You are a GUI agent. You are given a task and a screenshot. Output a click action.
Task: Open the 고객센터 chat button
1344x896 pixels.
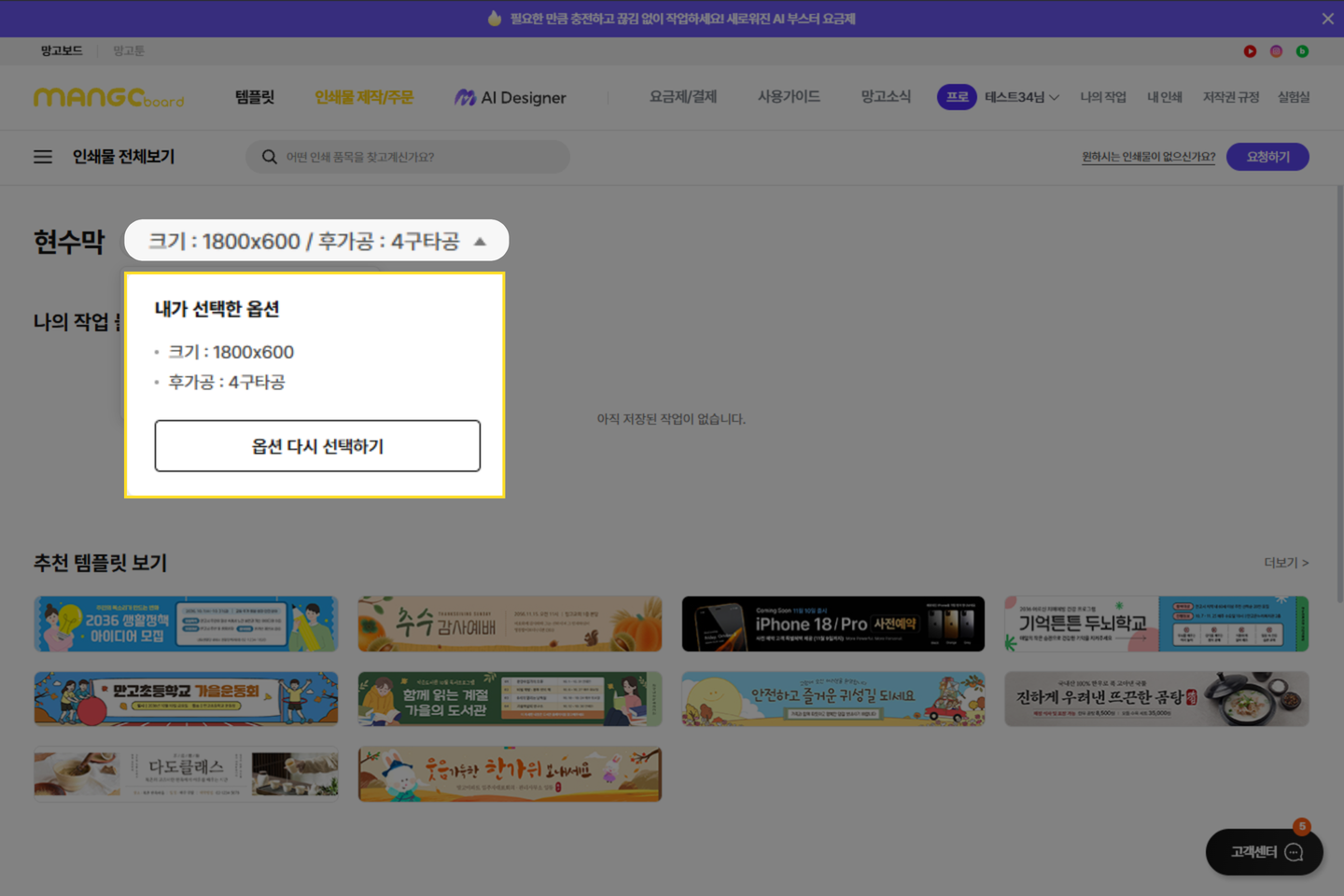click(x=1265, y=851)
